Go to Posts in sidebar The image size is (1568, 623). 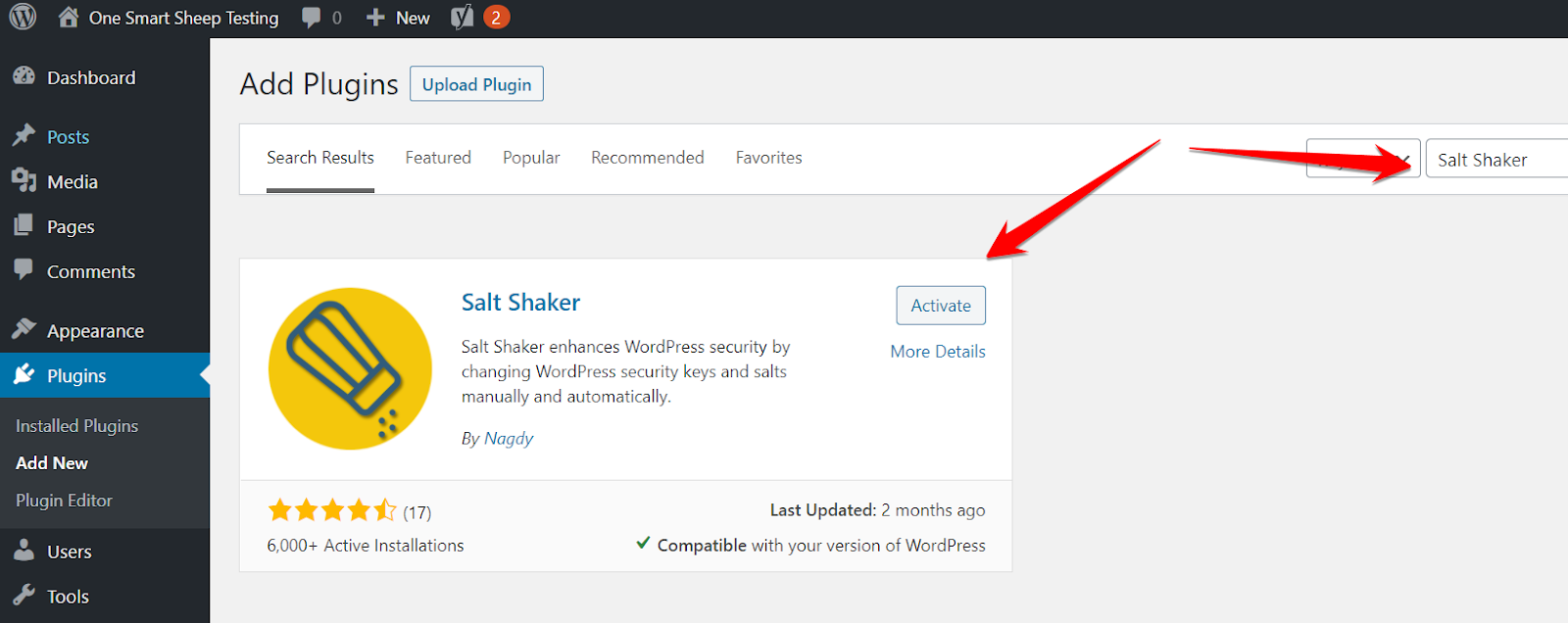click(x=68, y=137)
